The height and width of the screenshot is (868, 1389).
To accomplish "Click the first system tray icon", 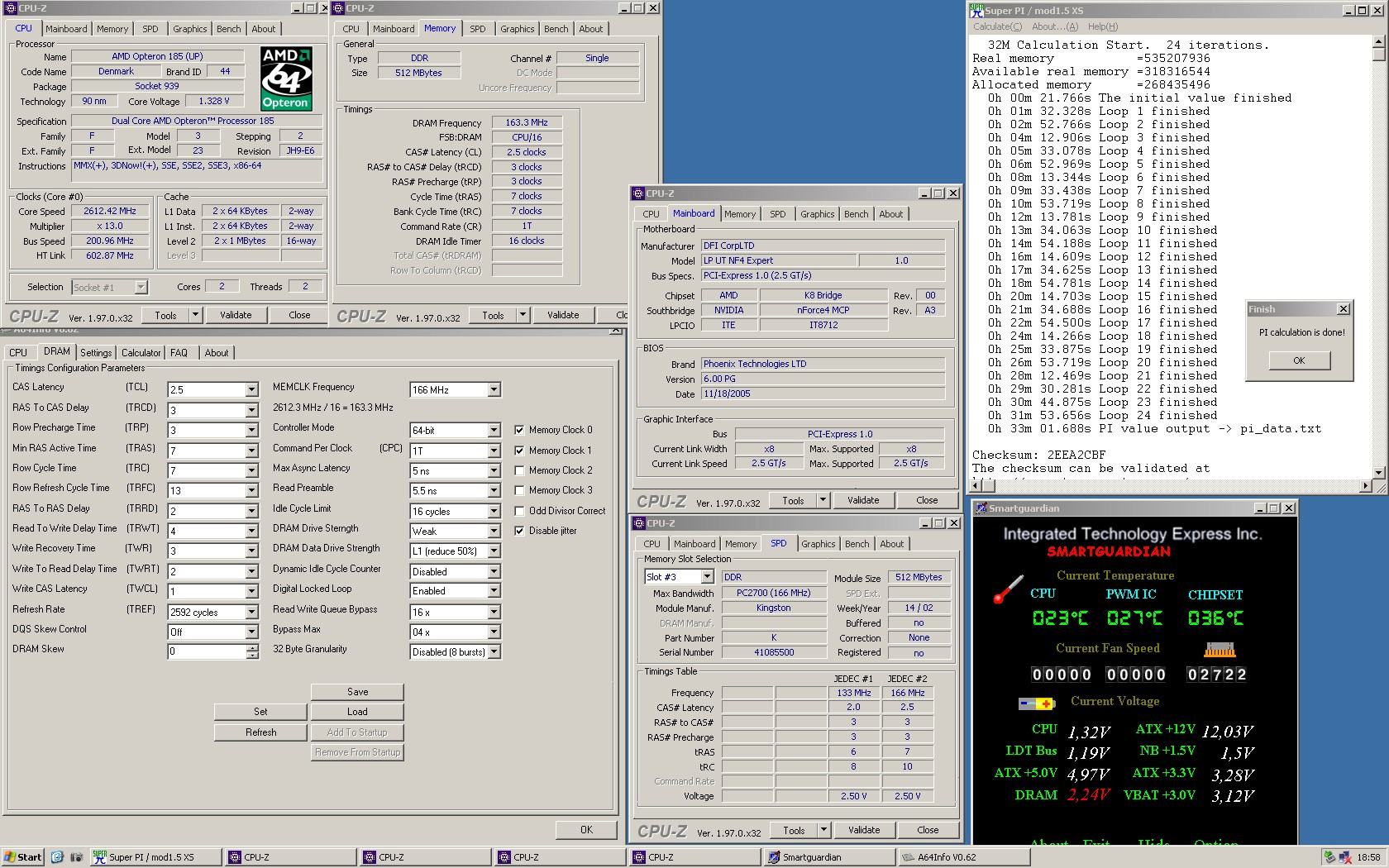I will (x=1329, y=857).
